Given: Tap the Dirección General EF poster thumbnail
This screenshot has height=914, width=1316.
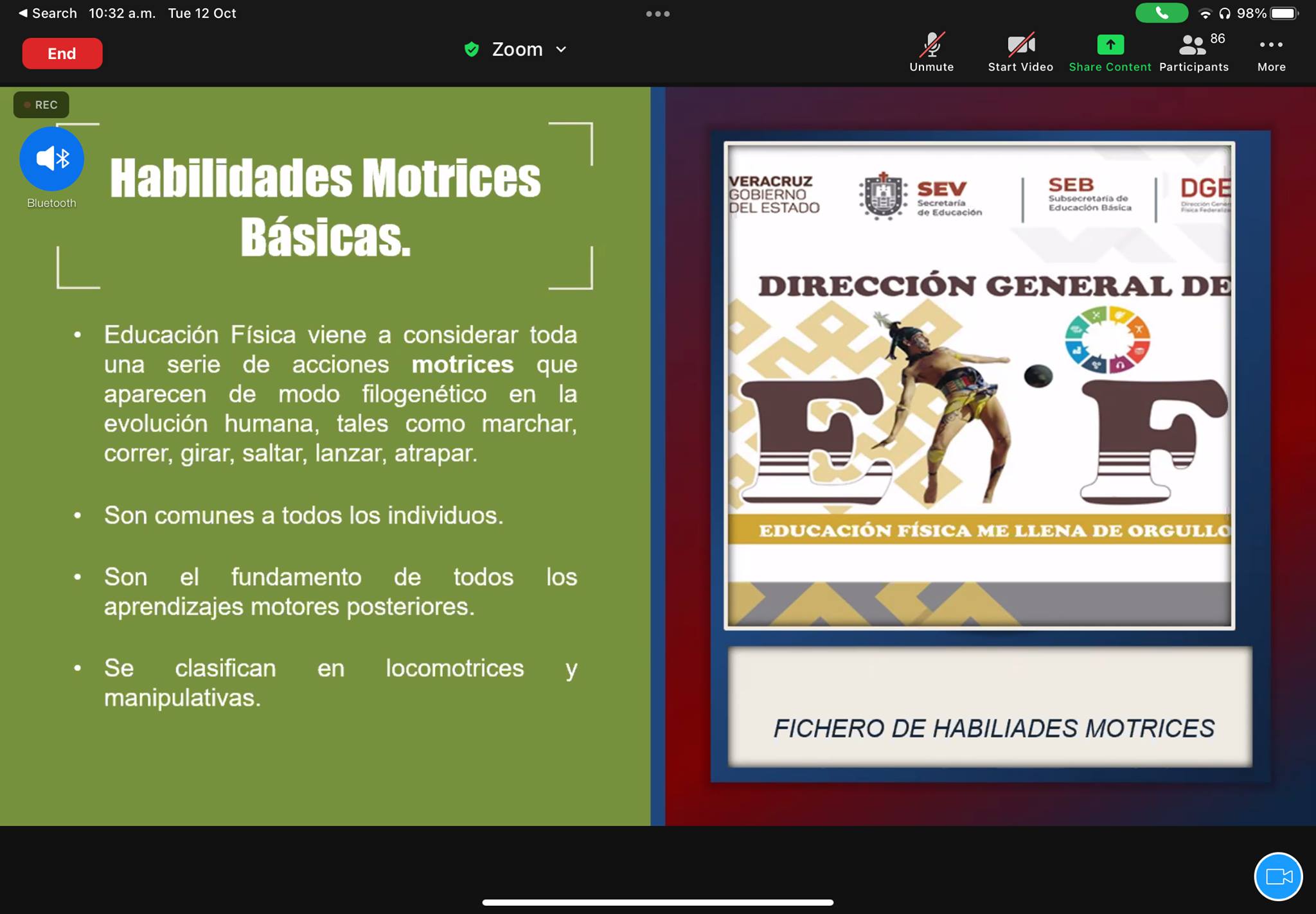Looking at the screenshot, I should pyautogui.click(x=979, y=385).
